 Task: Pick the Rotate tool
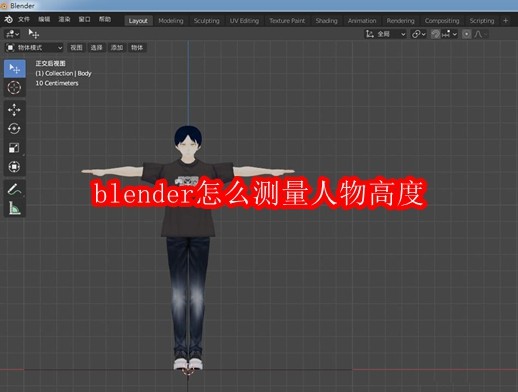tap(15, 129)
